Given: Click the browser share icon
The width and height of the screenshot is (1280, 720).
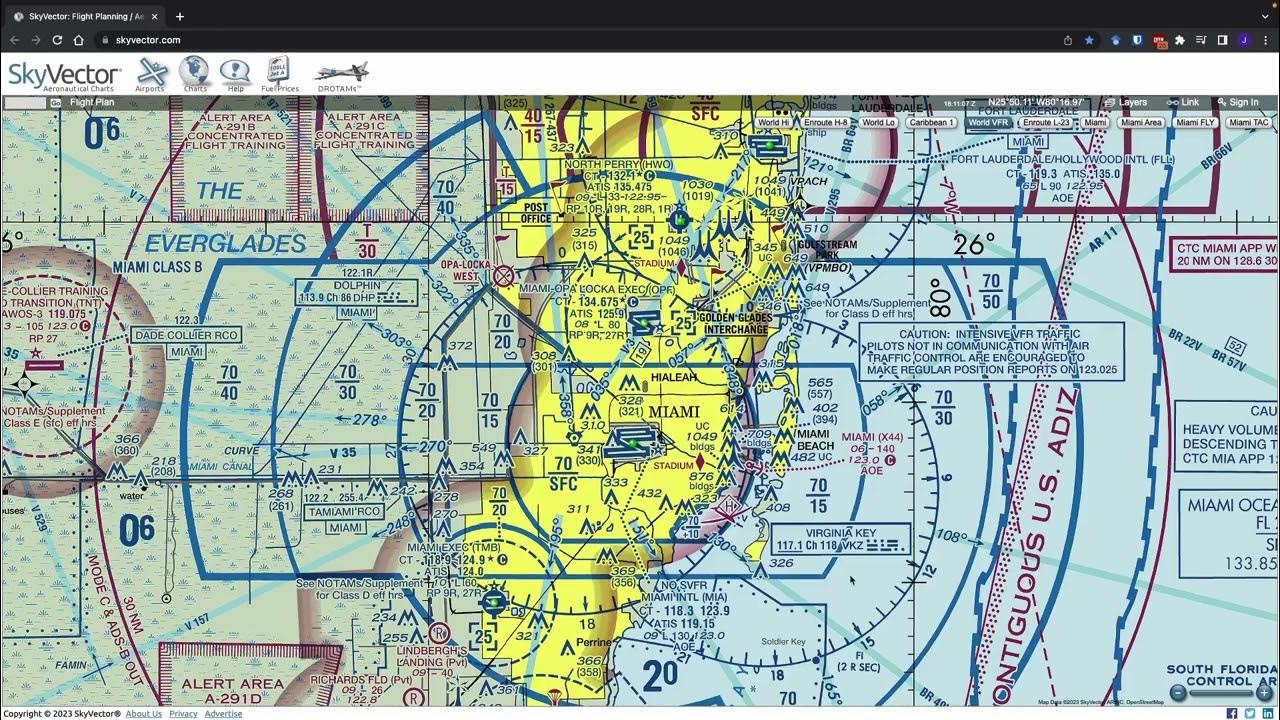Looking at the screenshot, I should [x=1068, y=40].
